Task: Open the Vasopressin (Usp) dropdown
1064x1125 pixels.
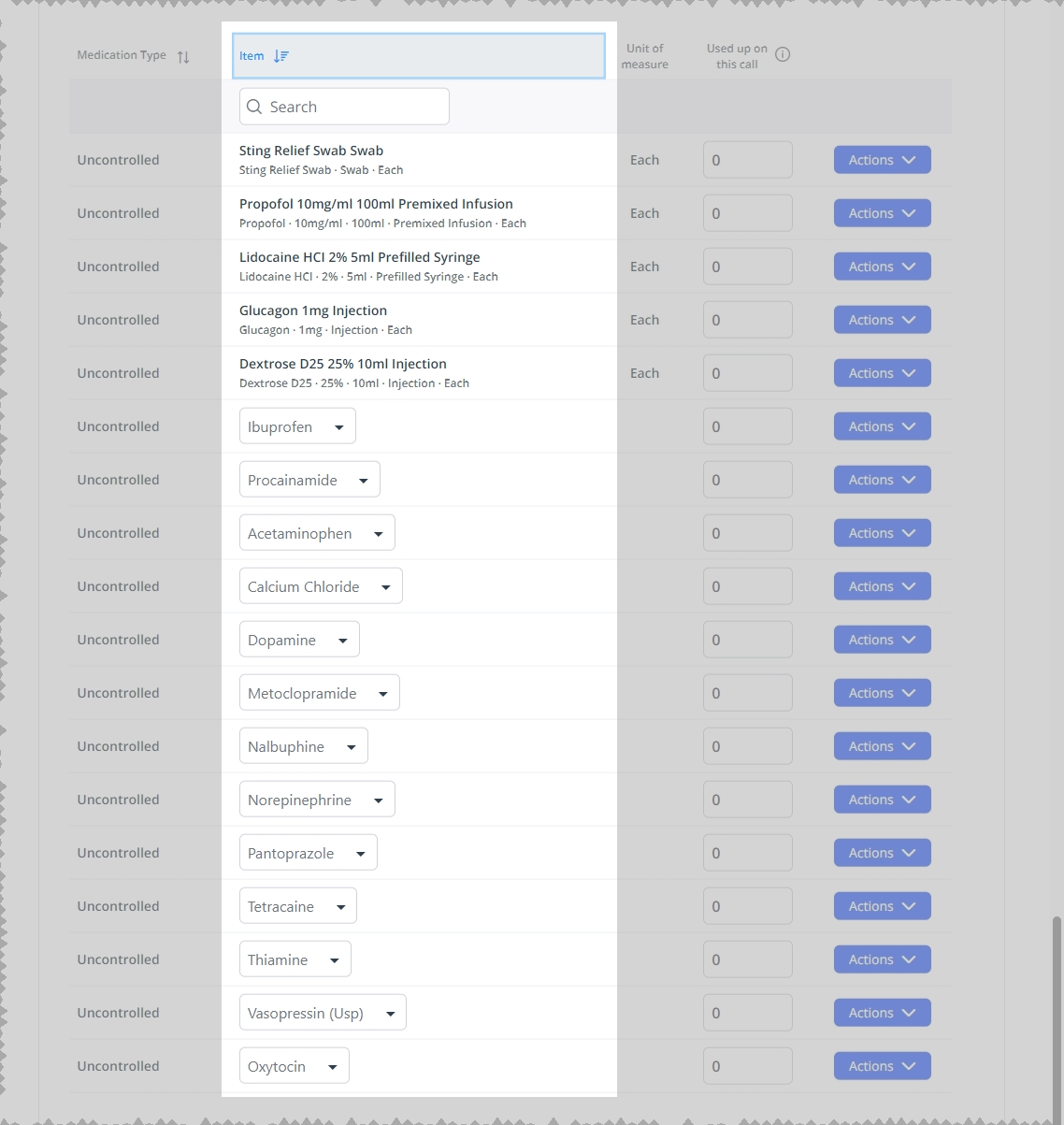Action: [x=323, y=1013]
